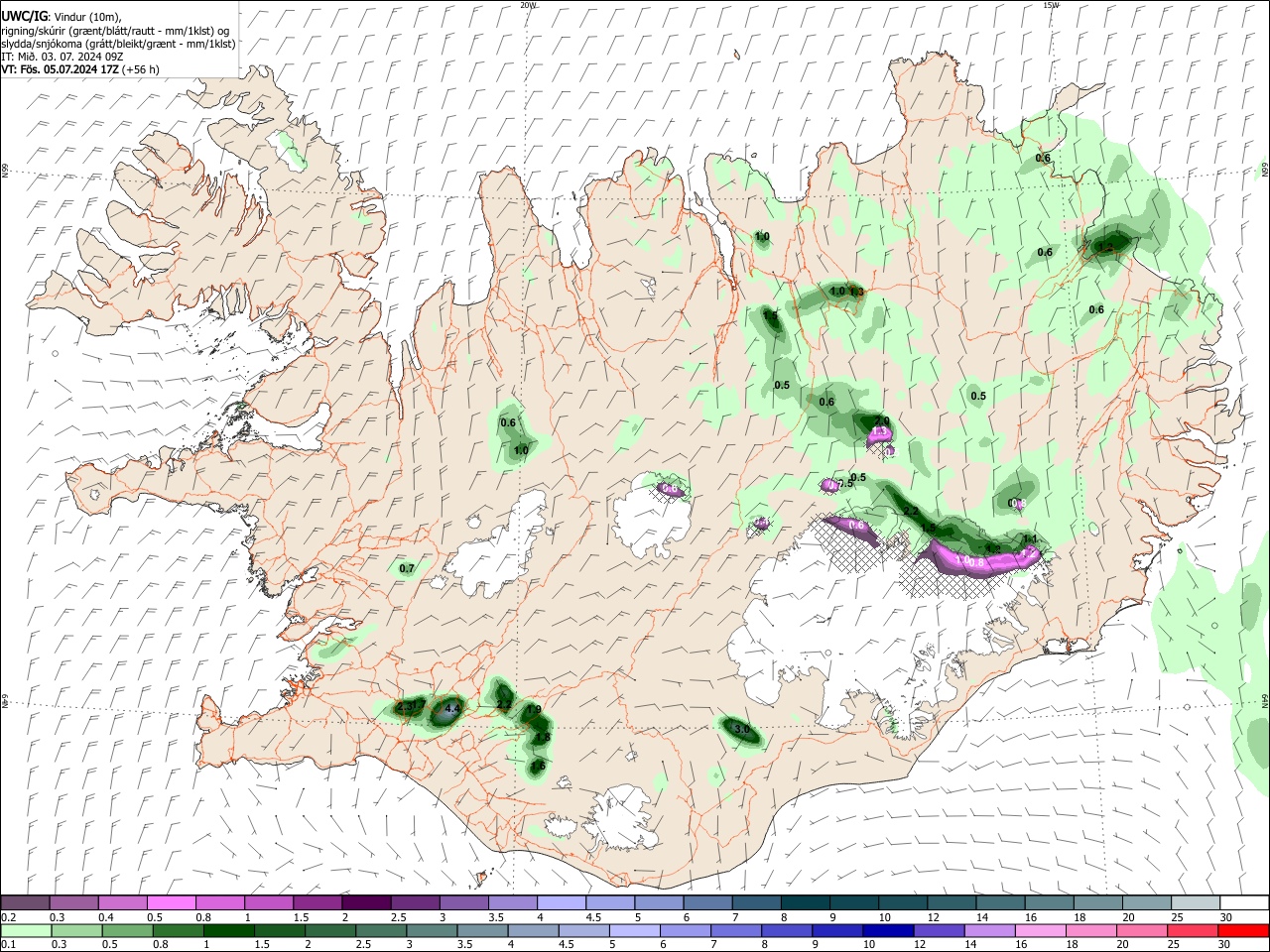Click the IT: Mið. 03. 07. 2024 09Z line
Screen dimensions: 1270x952
click(62, 57)
